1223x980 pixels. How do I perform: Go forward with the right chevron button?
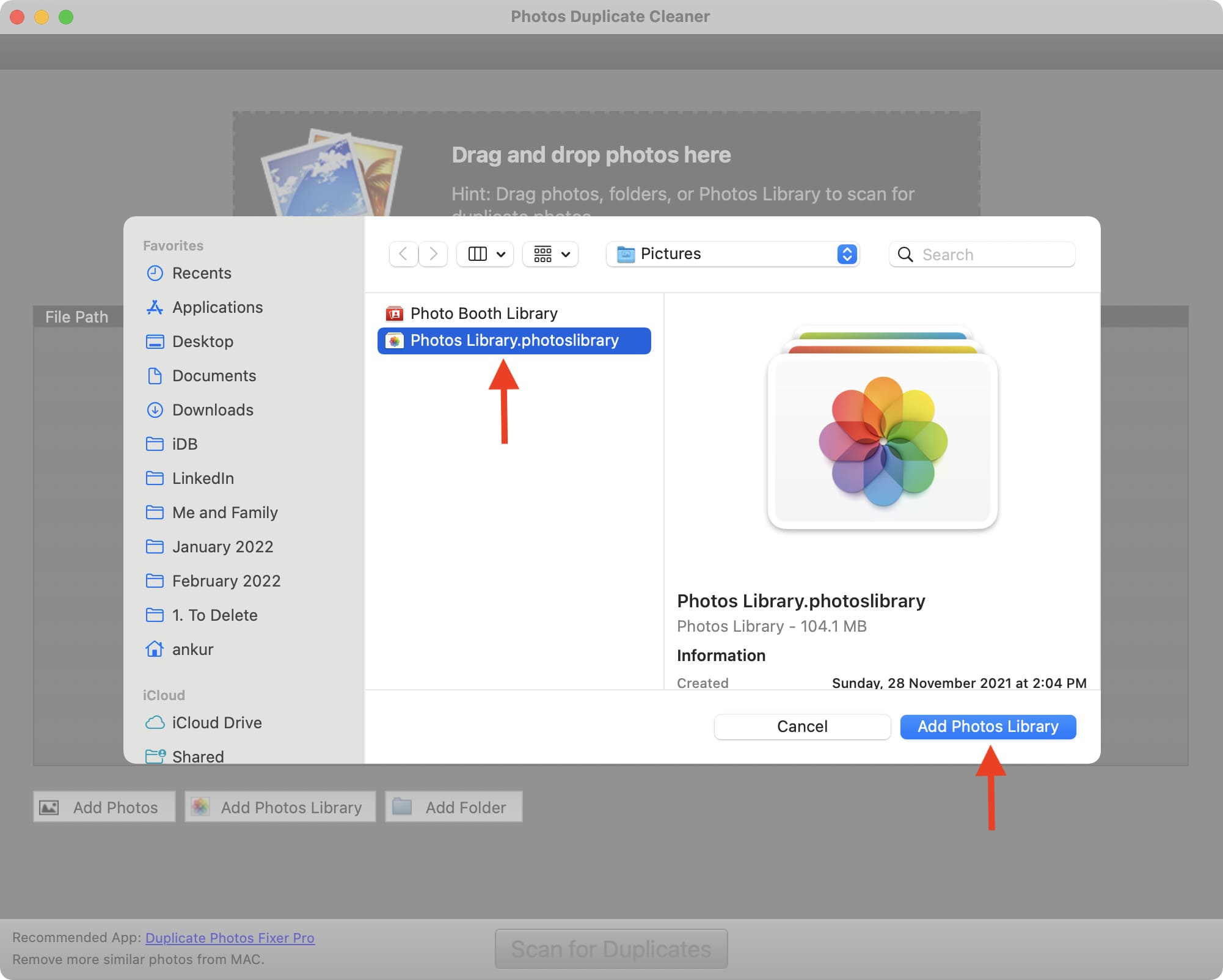tap(433, 254)
